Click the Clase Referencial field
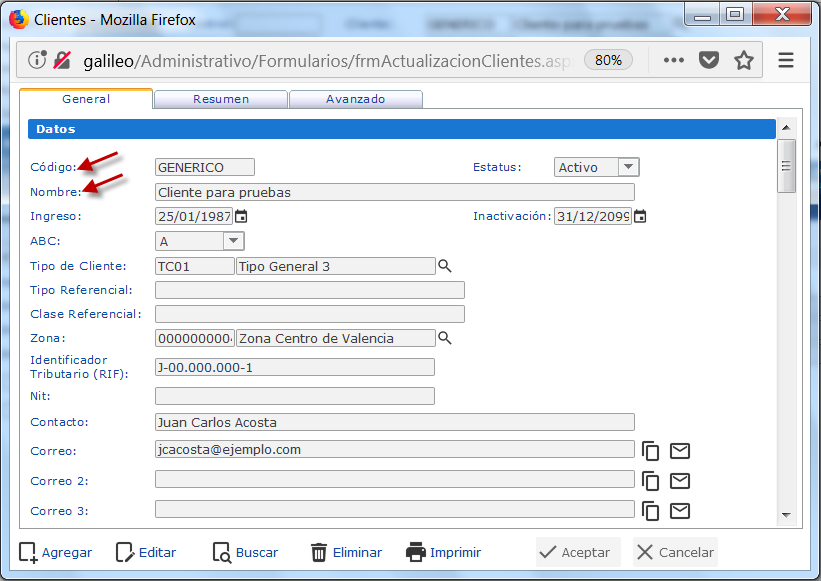The image size is (821, 581). pos(309,314)
